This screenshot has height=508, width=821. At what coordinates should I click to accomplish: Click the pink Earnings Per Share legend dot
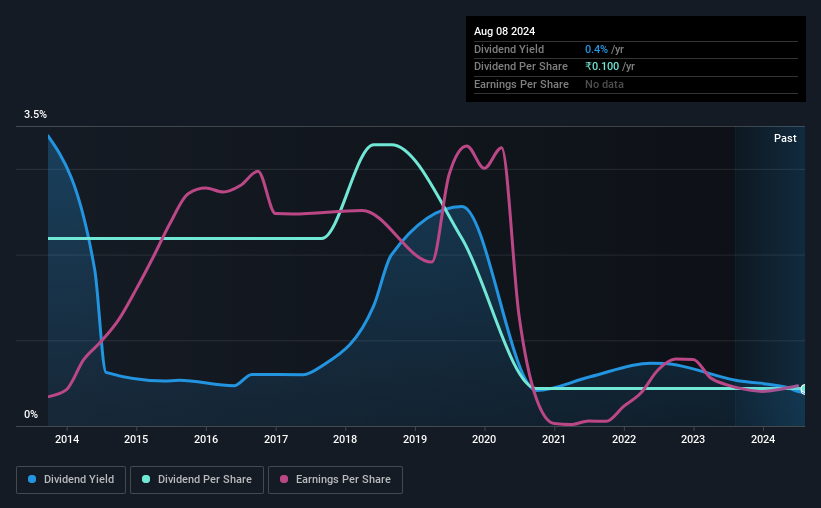(284, 479)
